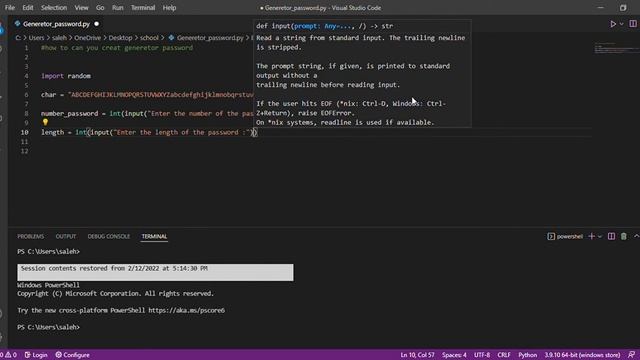The width and height of the screenshot is (640, 360).
Task: Click the warnings triangle icon in status bar
Action: 8,355
